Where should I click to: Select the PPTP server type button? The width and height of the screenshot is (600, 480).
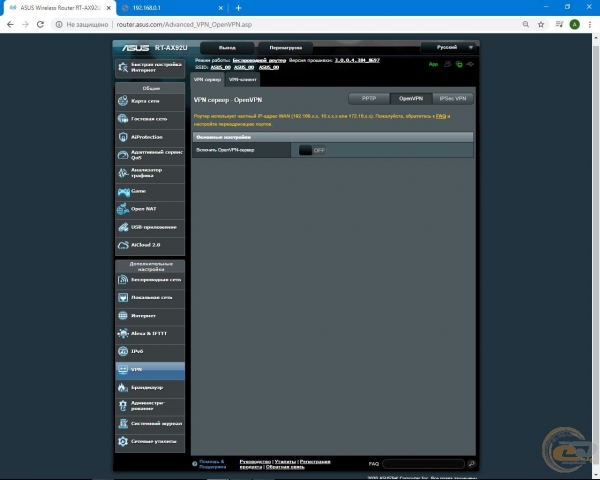(x=368, y=99)
